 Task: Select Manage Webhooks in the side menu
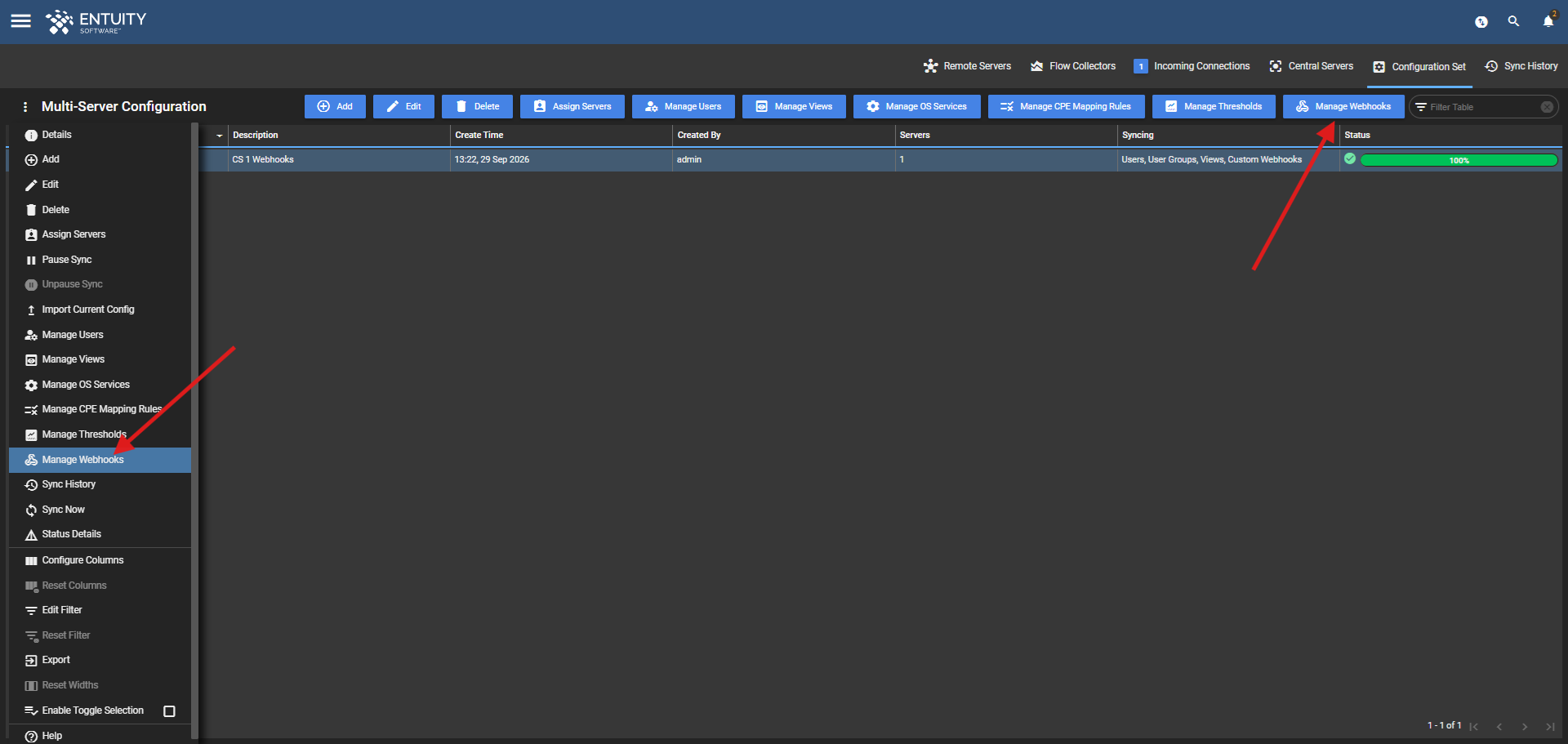100,460
